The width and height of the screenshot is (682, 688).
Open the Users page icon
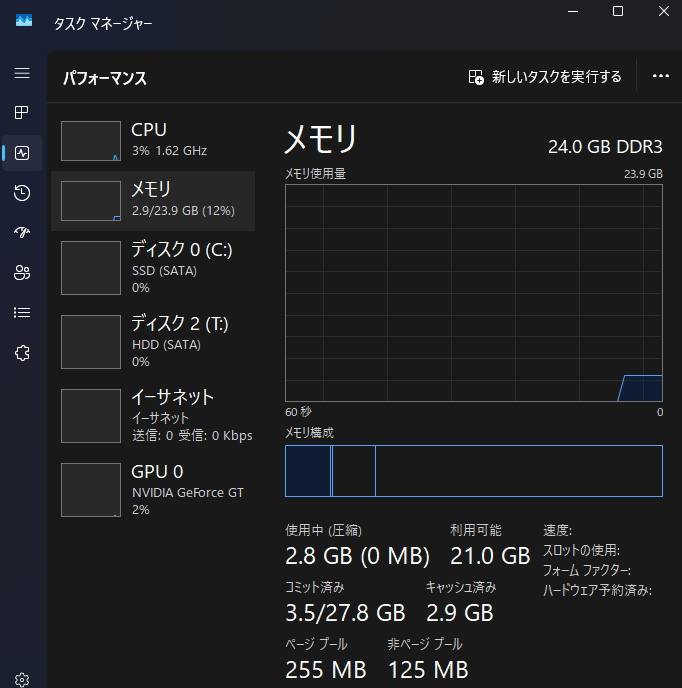[22, 272]
